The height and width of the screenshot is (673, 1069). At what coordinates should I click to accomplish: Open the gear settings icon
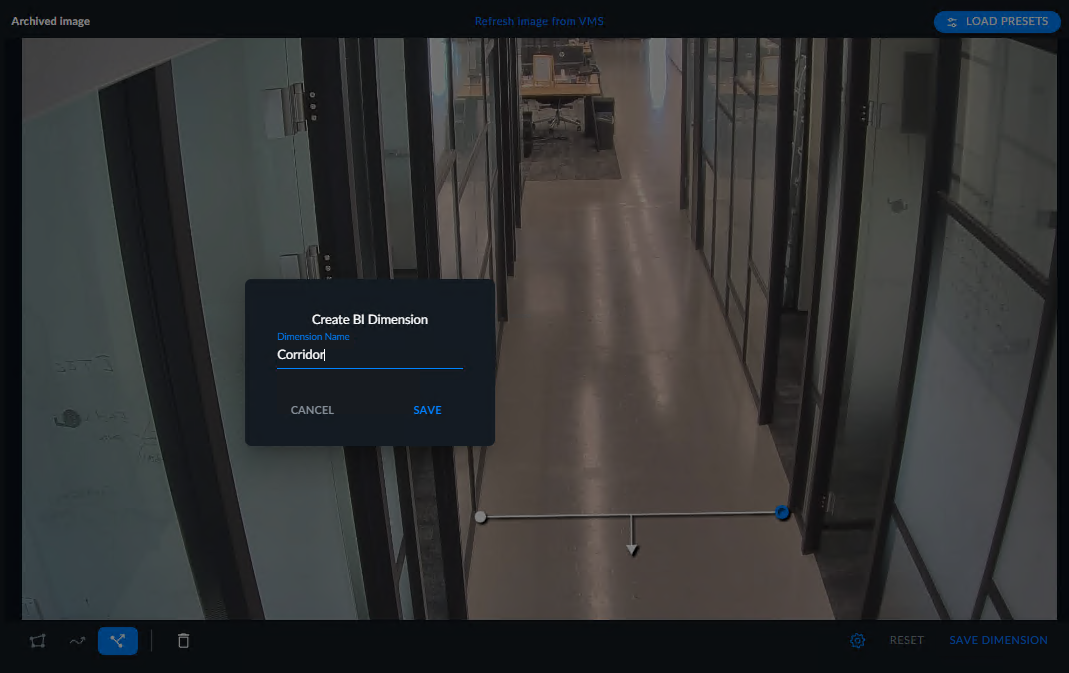[x=858, y=640]
